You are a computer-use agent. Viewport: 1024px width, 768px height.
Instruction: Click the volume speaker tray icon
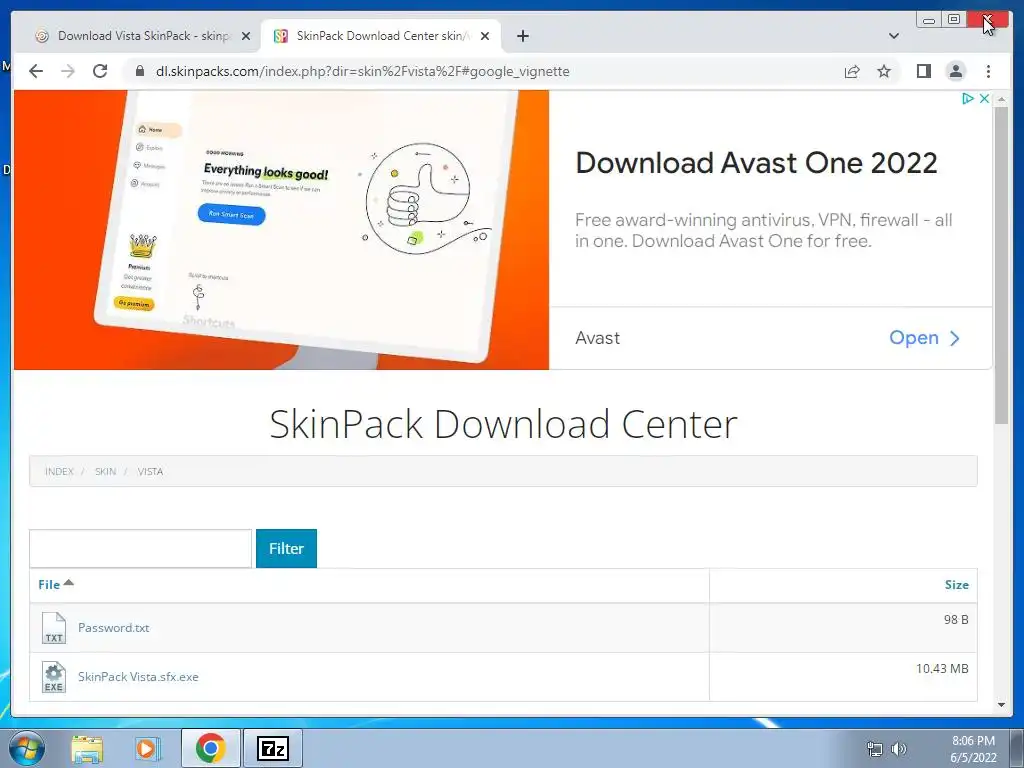click(899, 748)
